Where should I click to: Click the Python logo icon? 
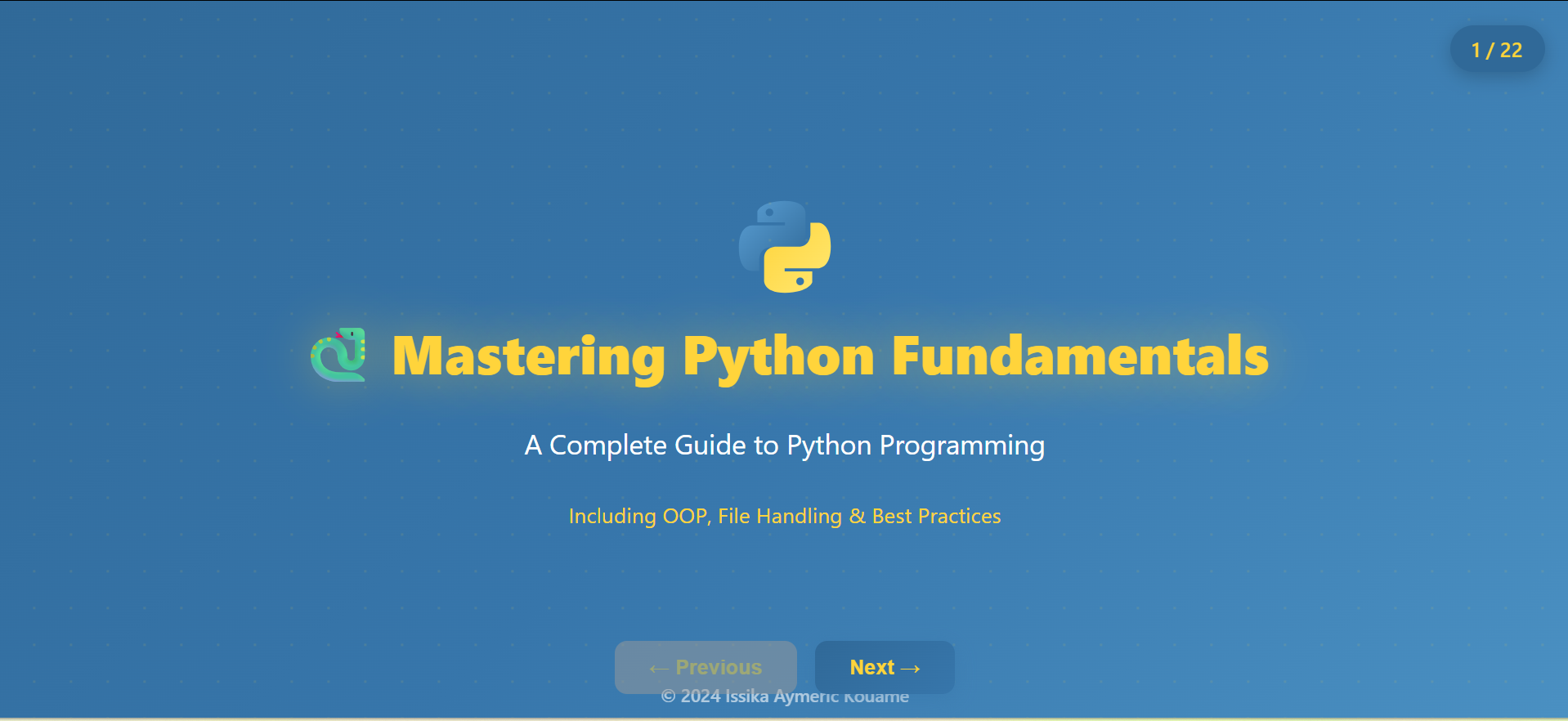(785, 247)
